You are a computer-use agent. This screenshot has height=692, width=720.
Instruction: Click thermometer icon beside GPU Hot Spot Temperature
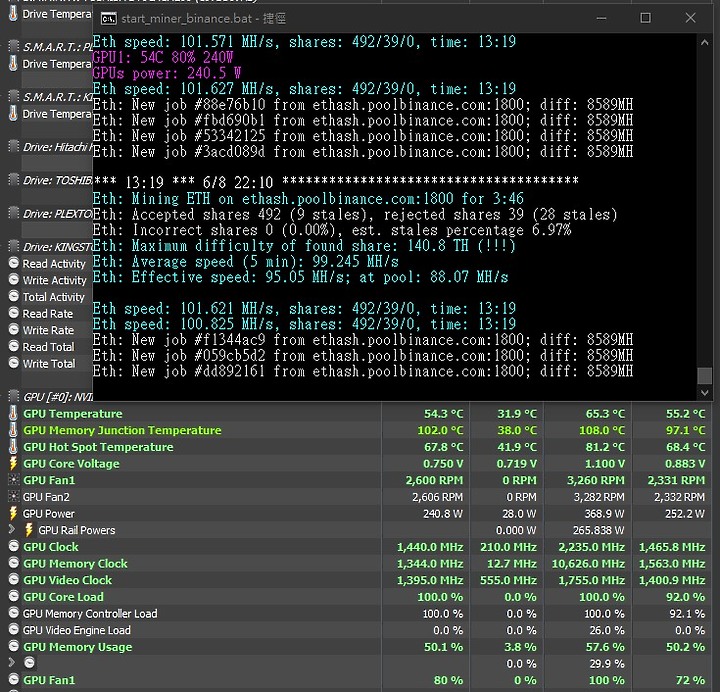pos(13,447)
